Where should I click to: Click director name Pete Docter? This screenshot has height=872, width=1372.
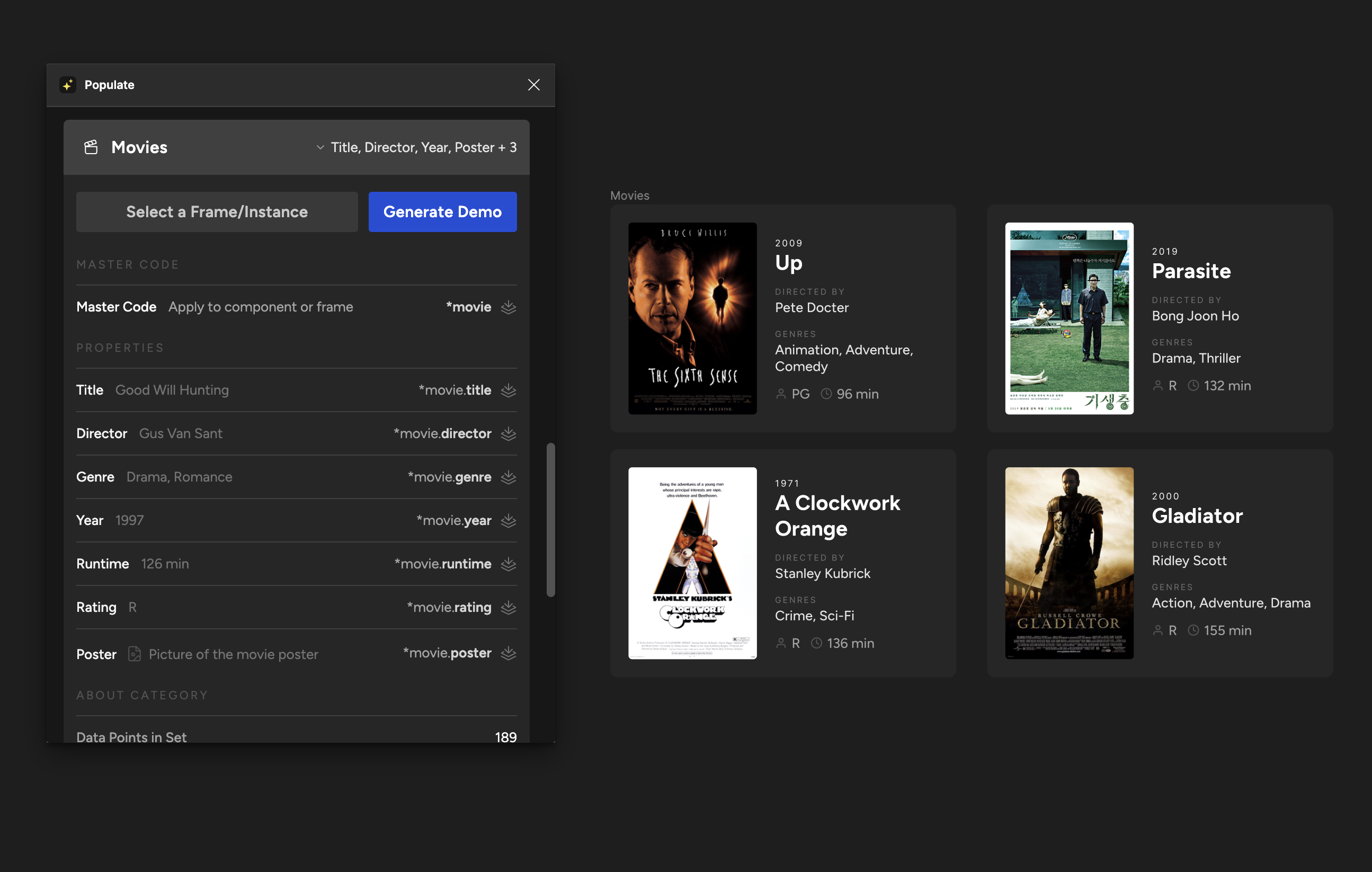(812, 308)
